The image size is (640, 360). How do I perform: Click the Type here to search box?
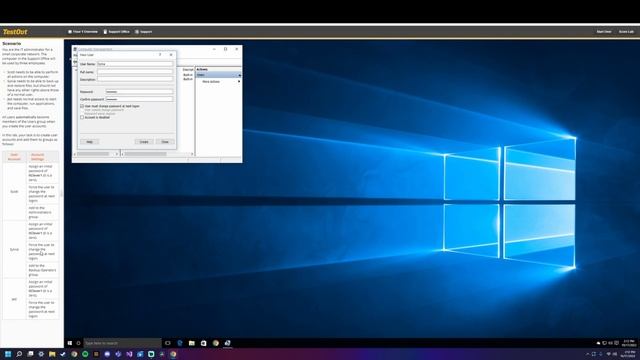[x=122, y=343]
